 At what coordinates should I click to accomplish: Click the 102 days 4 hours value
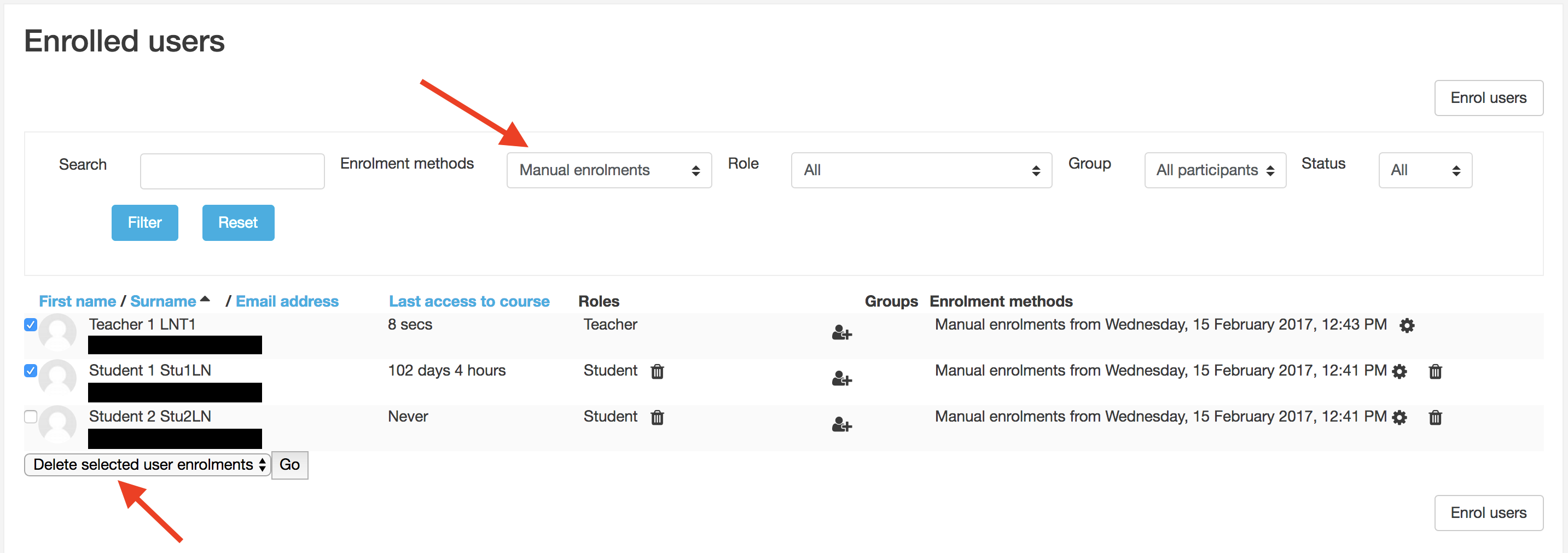447,370
